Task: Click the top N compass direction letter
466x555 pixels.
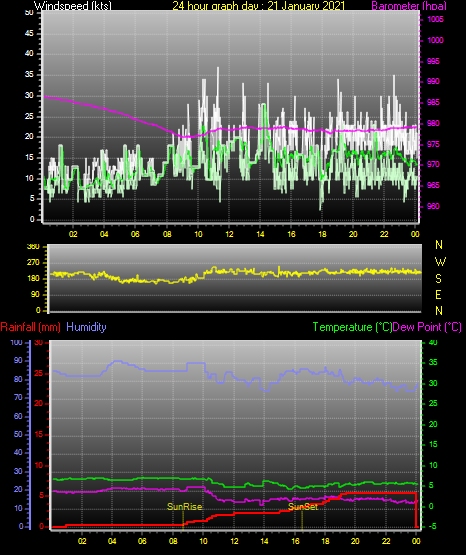Action: (439, 245)
